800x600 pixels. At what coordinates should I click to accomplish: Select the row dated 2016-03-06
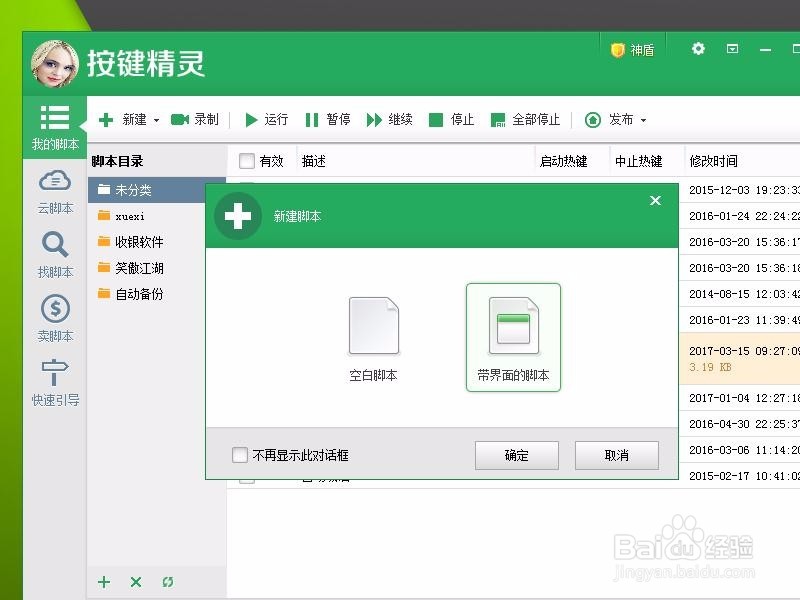coord(739,450)
